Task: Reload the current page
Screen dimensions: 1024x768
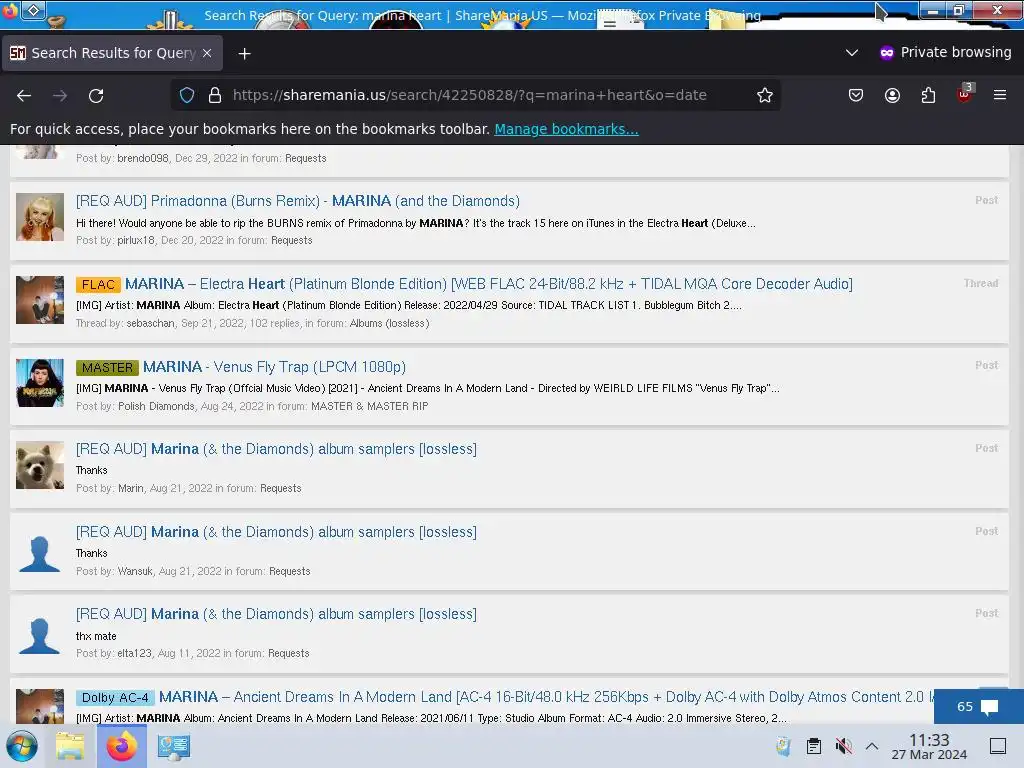Action: pyautogui.click(x=96, y=95)
